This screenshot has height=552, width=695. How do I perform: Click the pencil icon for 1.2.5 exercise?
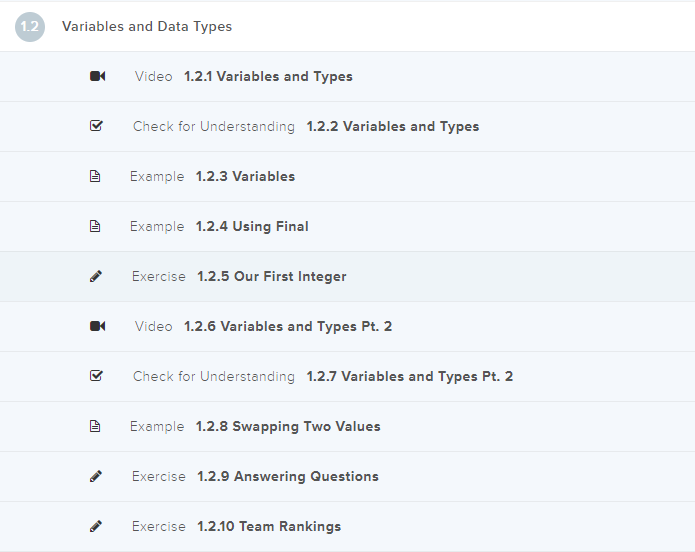[x=96, y=277]
